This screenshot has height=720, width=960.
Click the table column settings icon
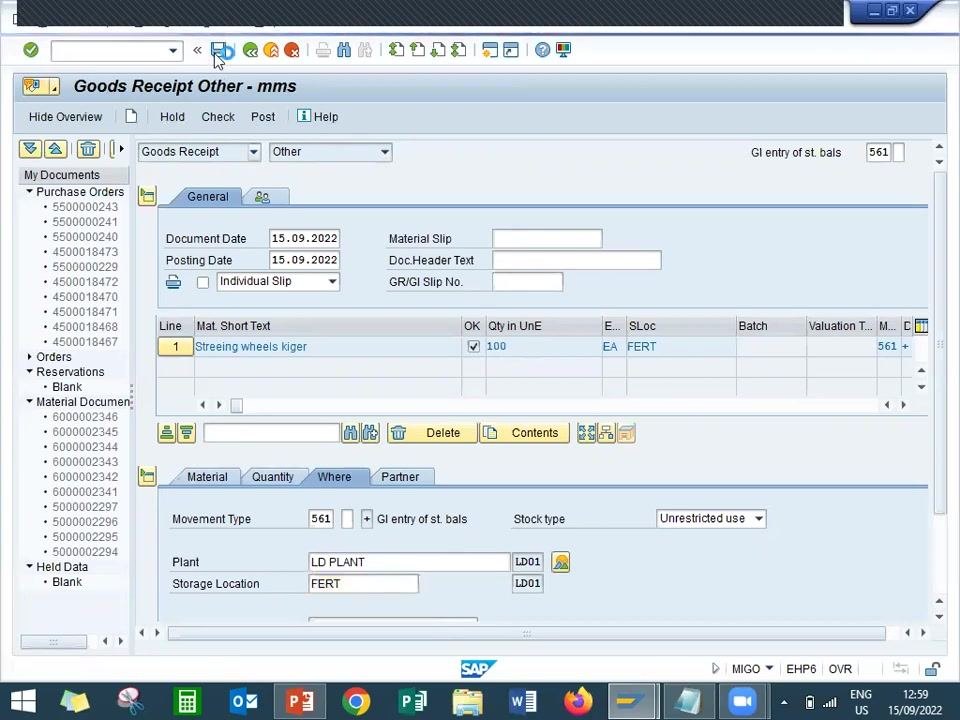coord(921,326)
